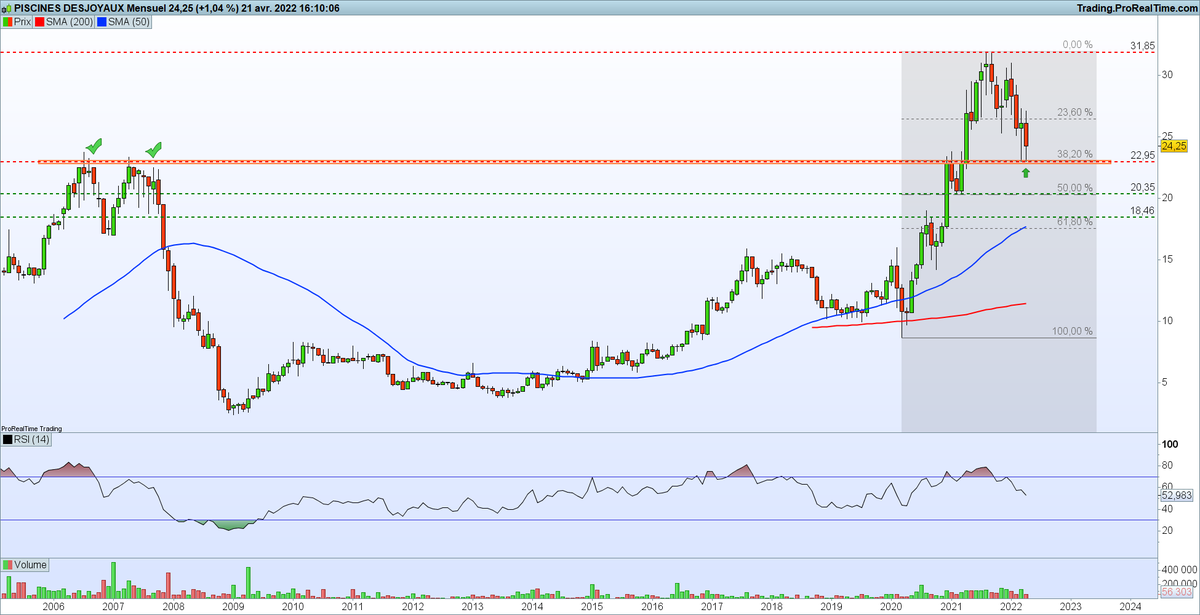Click the 2022 year on time axis

(x=1010, y=607)
